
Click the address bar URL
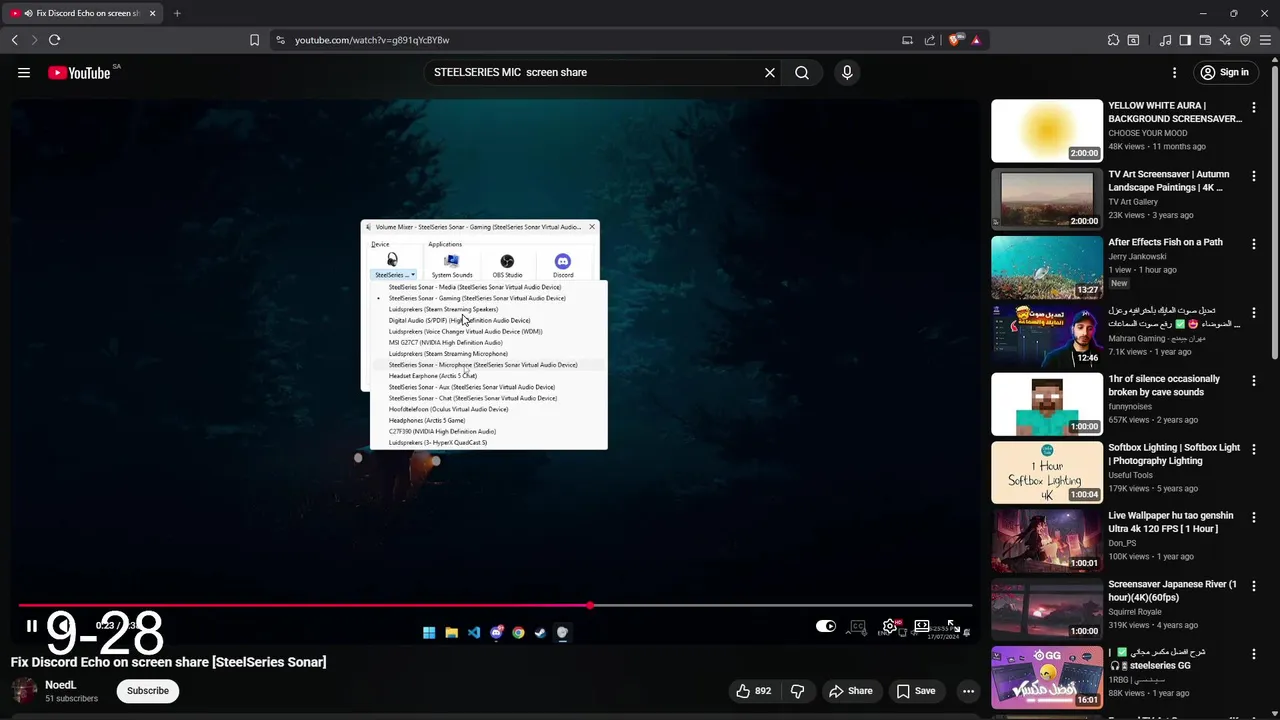(x=372, y=40)
